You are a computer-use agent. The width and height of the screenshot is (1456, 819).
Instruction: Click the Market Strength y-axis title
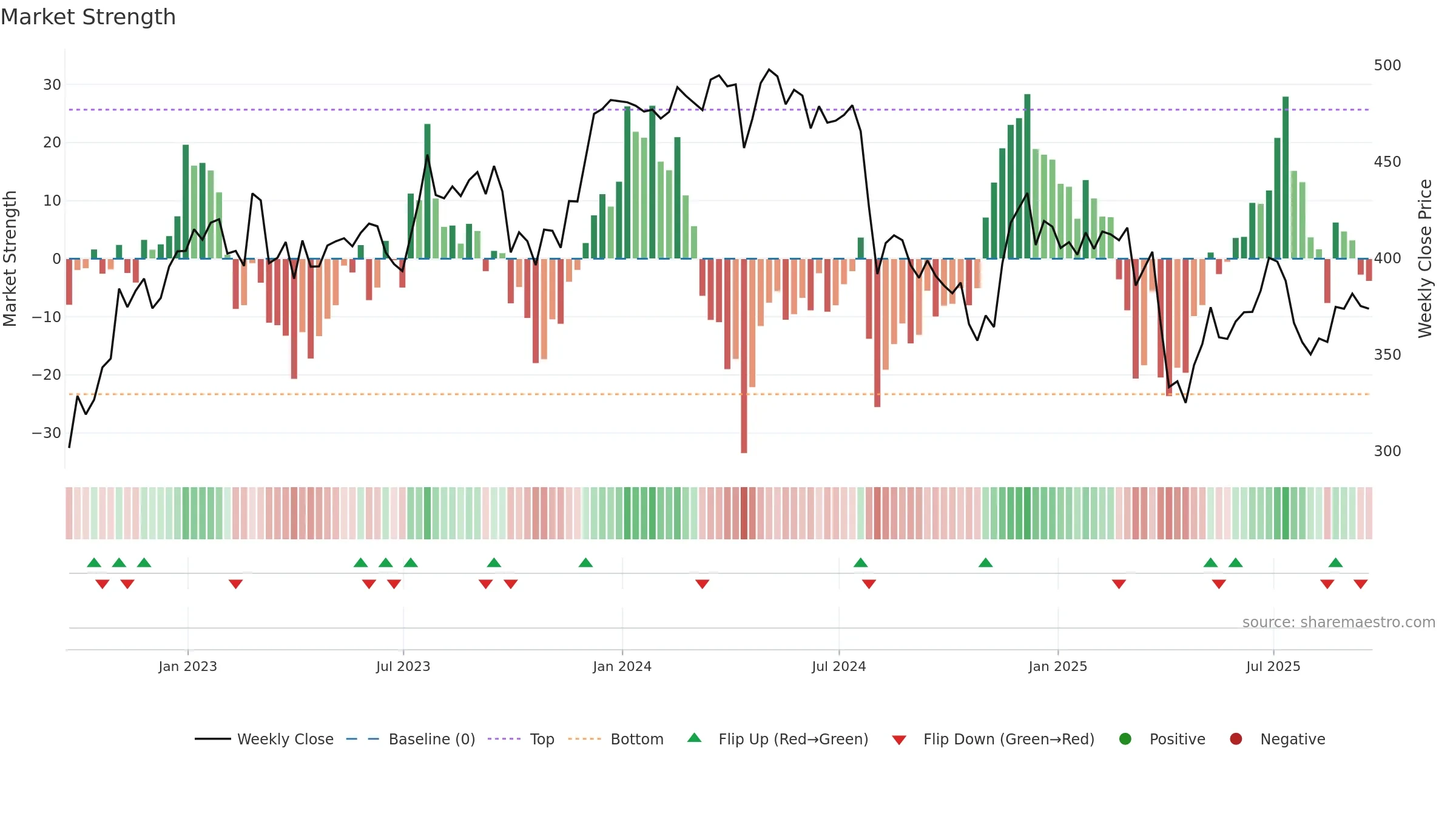10,258
